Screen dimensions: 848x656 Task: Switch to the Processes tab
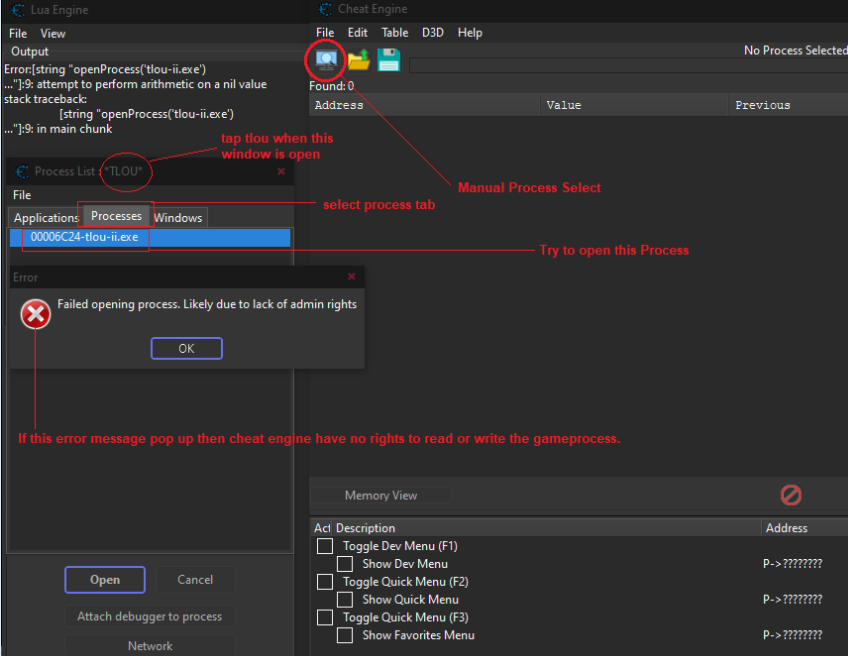coord(116,216)
